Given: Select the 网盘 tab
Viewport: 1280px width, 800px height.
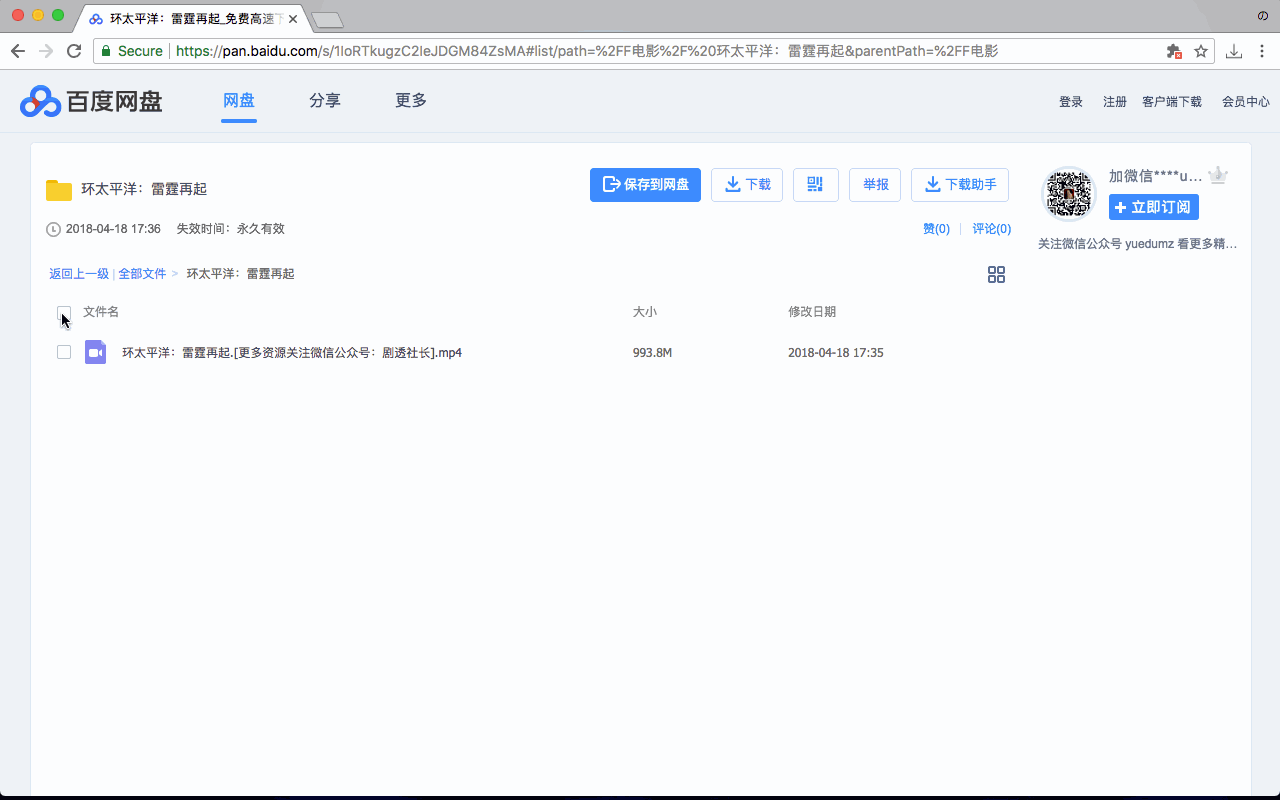Looking at the screenshot, I should click(x=239, y=101).
